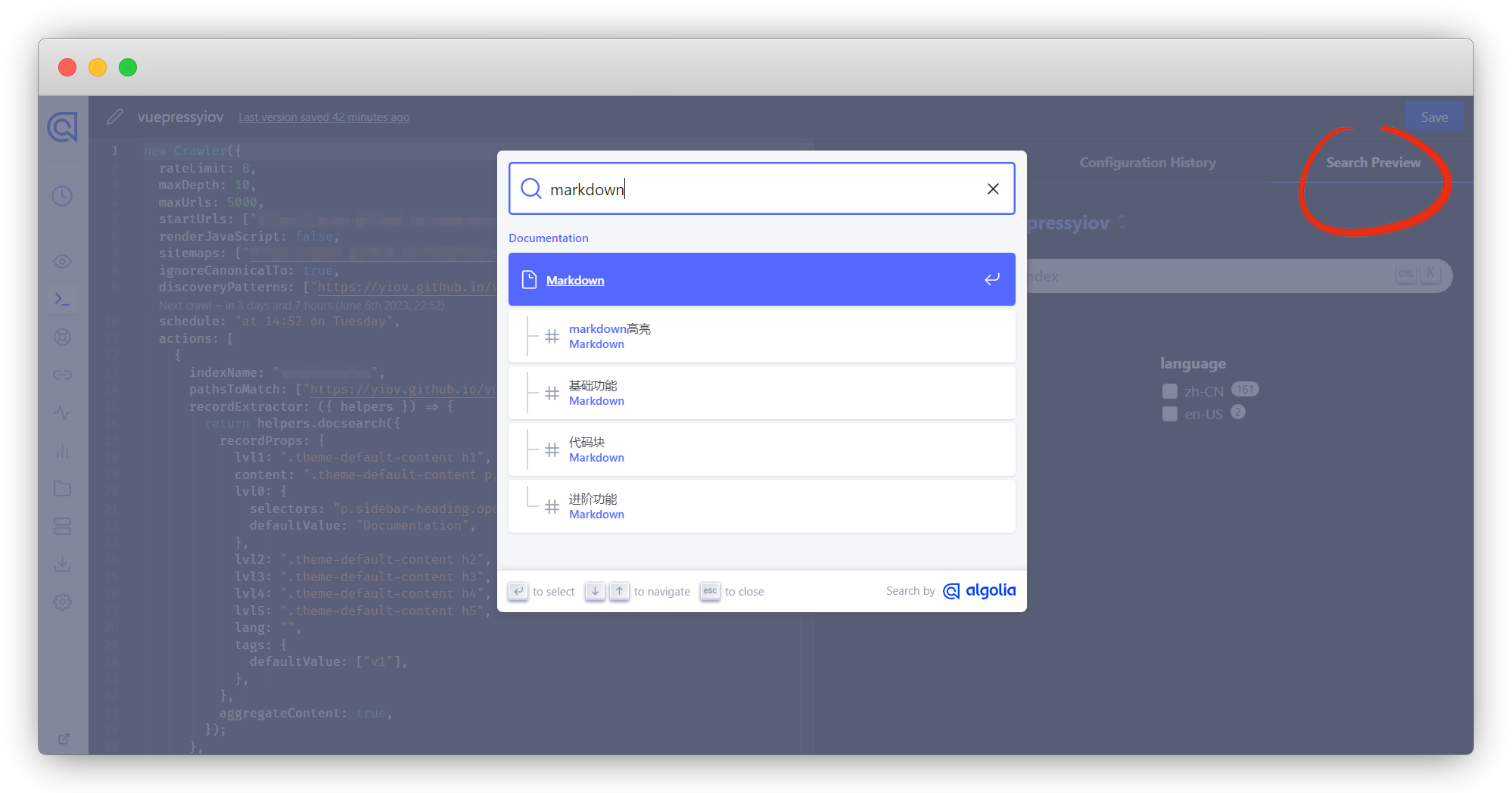Enable the en-US language filter
The width and height of the screenshot is (1512, 793).
[x=1168, y=415]
